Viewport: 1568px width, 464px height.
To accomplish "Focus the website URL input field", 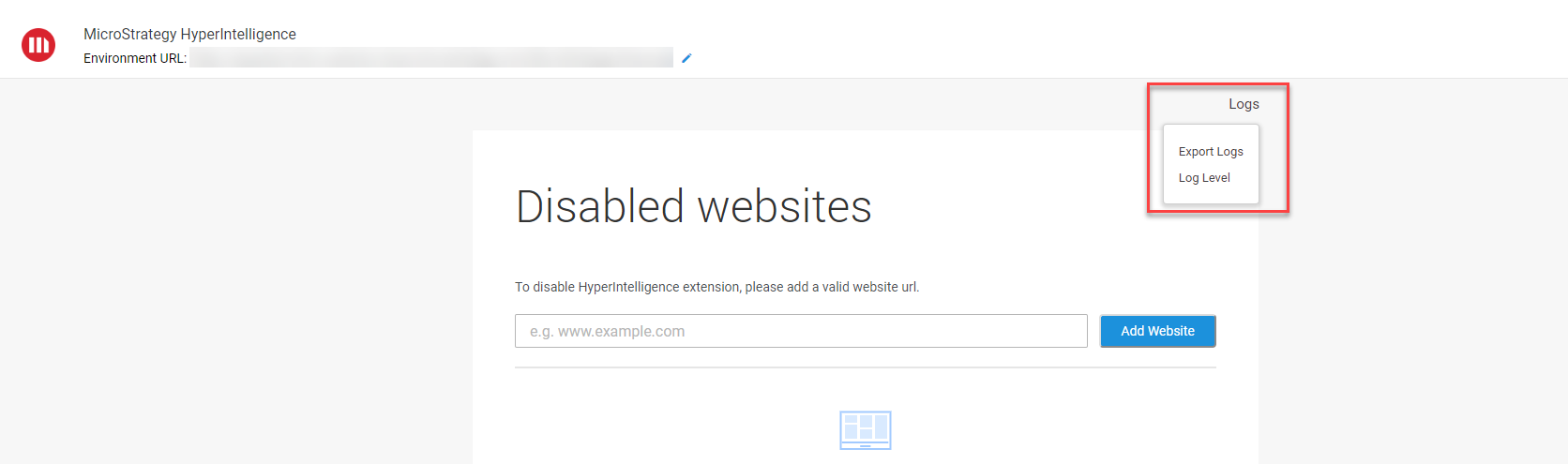I will (800, 331).
